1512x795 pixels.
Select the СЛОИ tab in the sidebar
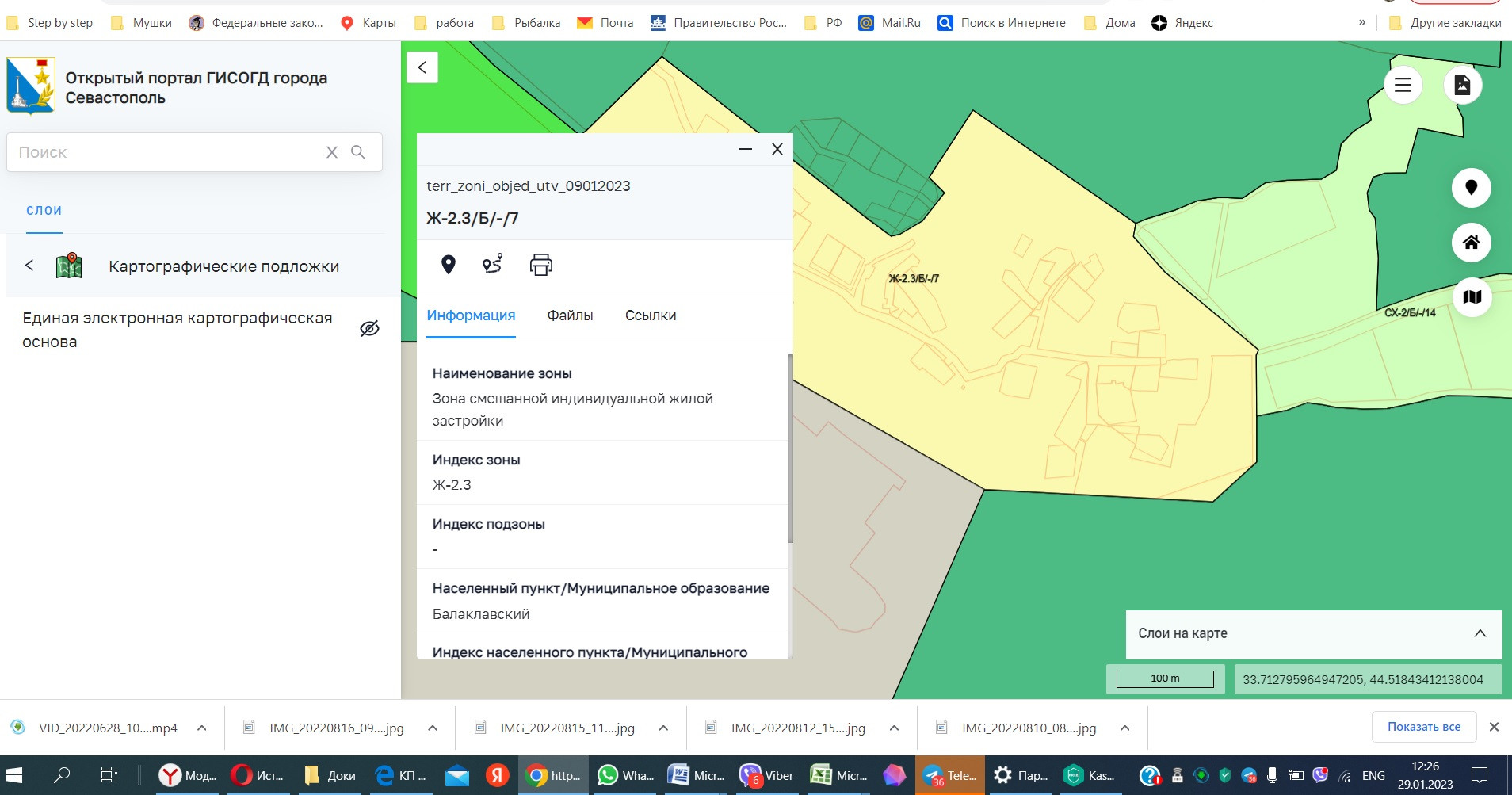tap(44, 211)
